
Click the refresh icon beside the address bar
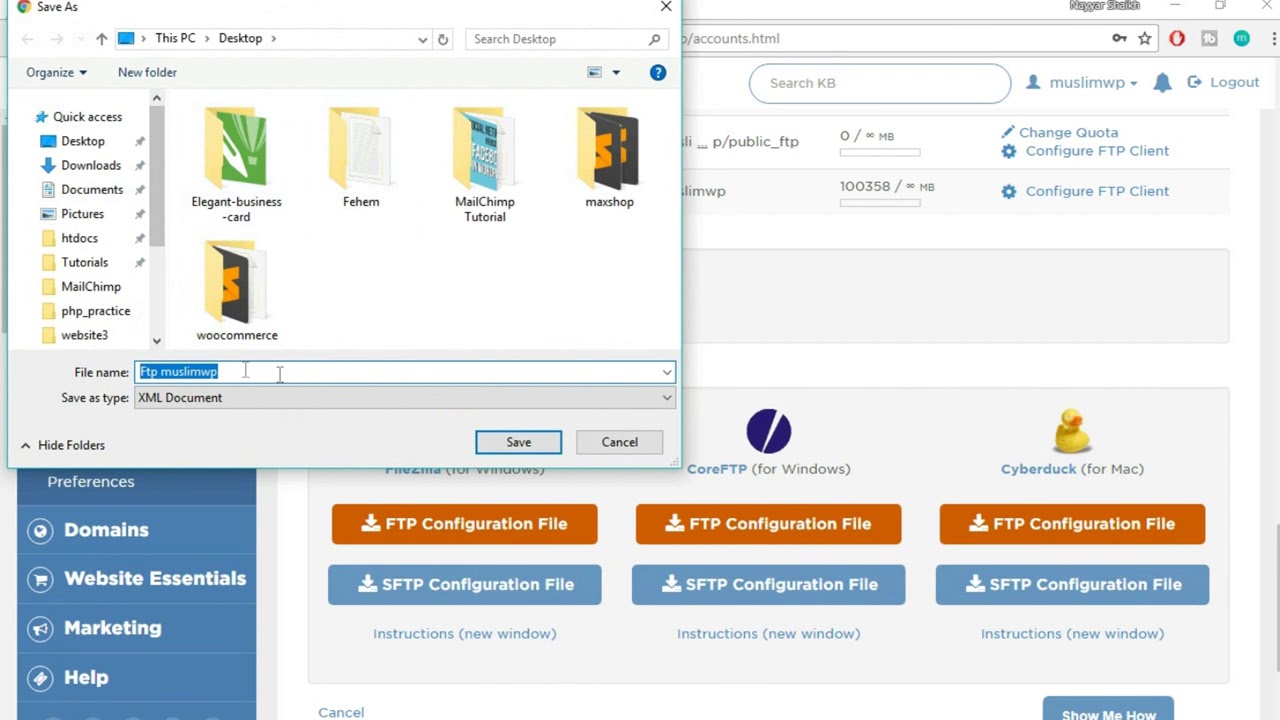(x=443, y=39)
